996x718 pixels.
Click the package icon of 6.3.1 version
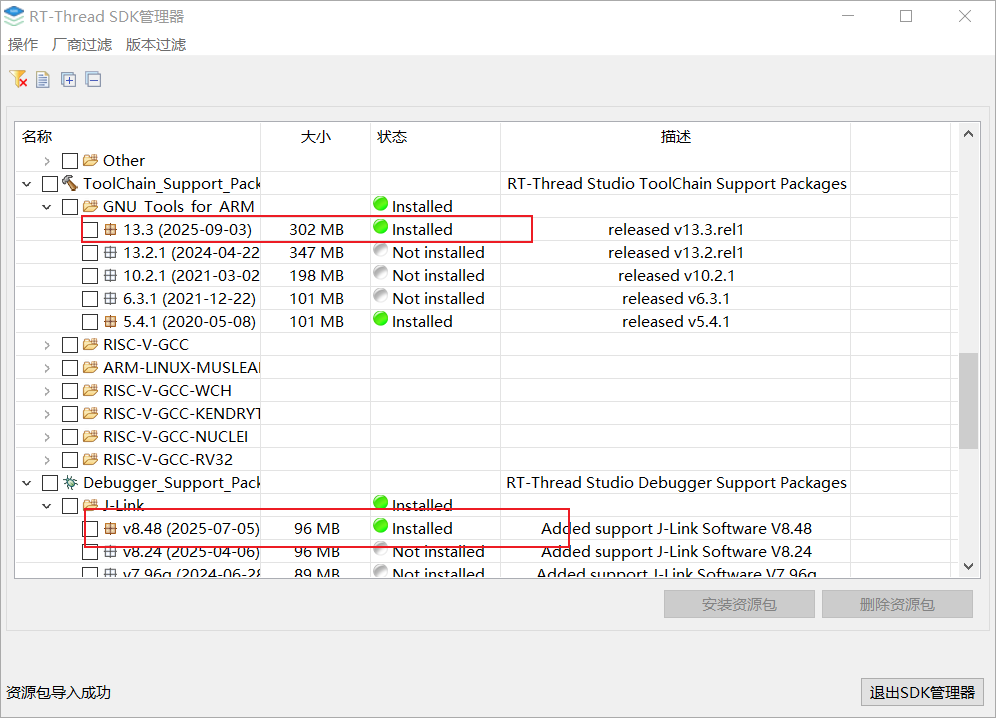111,298
